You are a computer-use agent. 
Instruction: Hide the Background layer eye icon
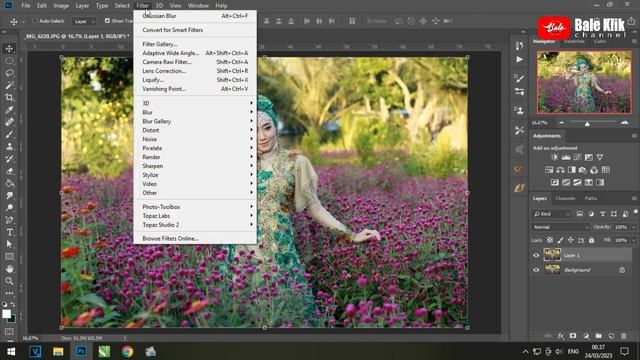coord(536,270)
